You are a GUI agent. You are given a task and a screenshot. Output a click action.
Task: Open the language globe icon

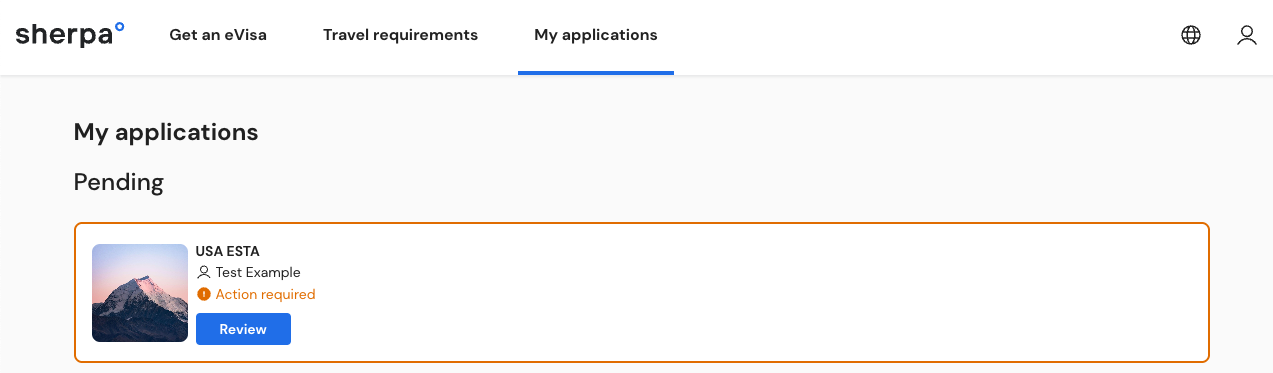[x=1191, y=35]
